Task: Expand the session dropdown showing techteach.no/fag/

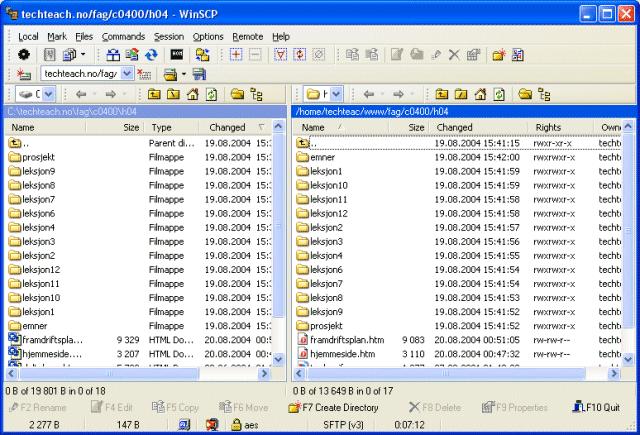Action: pyautogui.click(x=127, y=73)
